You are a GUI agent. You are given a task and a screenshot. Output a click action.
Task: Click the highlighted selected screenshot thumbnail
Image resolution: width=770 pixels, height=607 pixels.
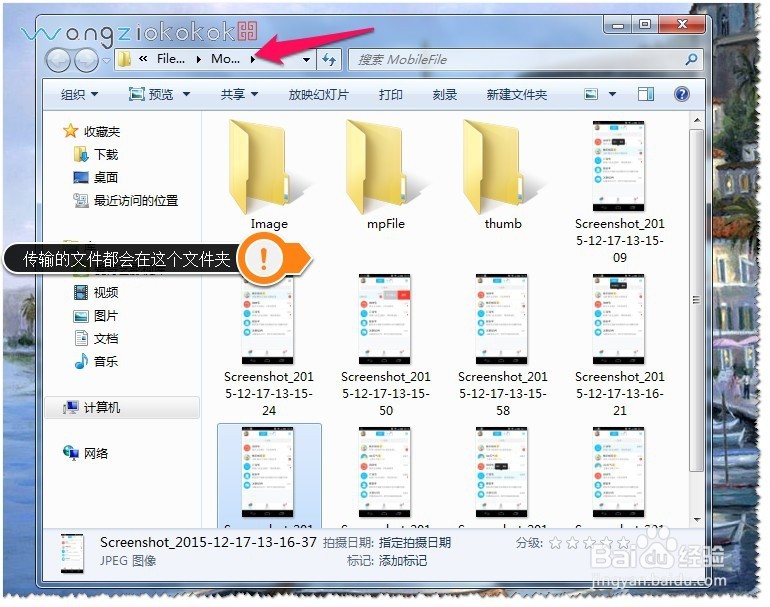point(268,472)
